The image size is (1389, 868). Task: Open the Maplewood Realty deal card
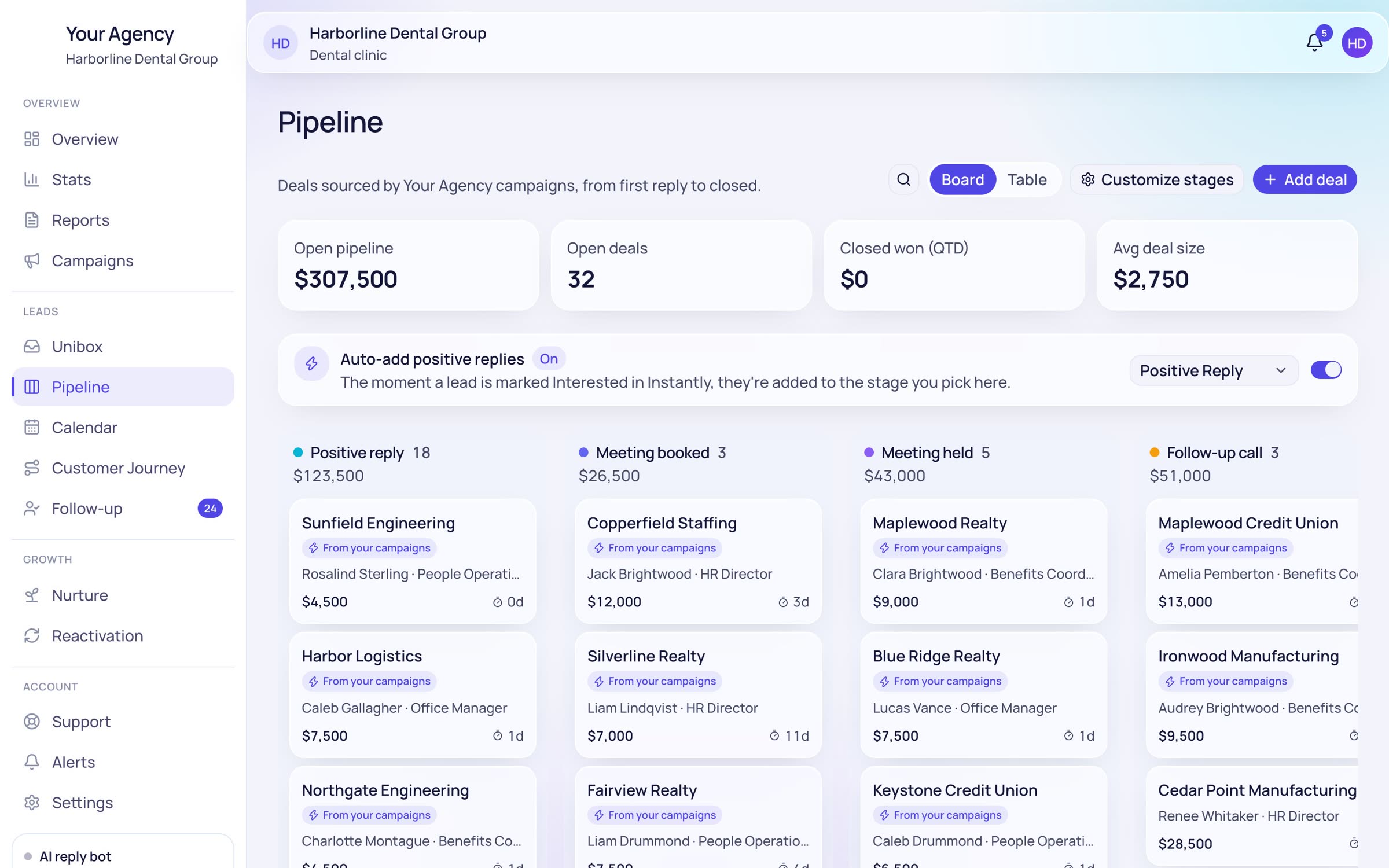[x=983, y=561]
